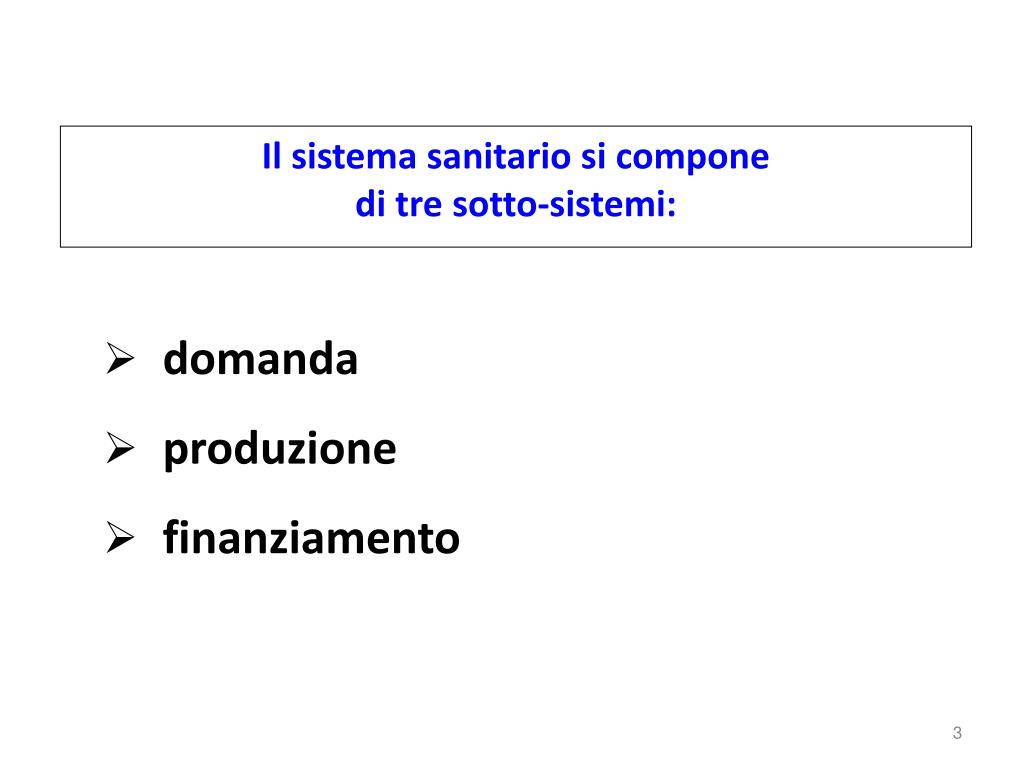Select the word finanziamento
The width and height of the screenshot is (1024, 768).
coord(312,537)
